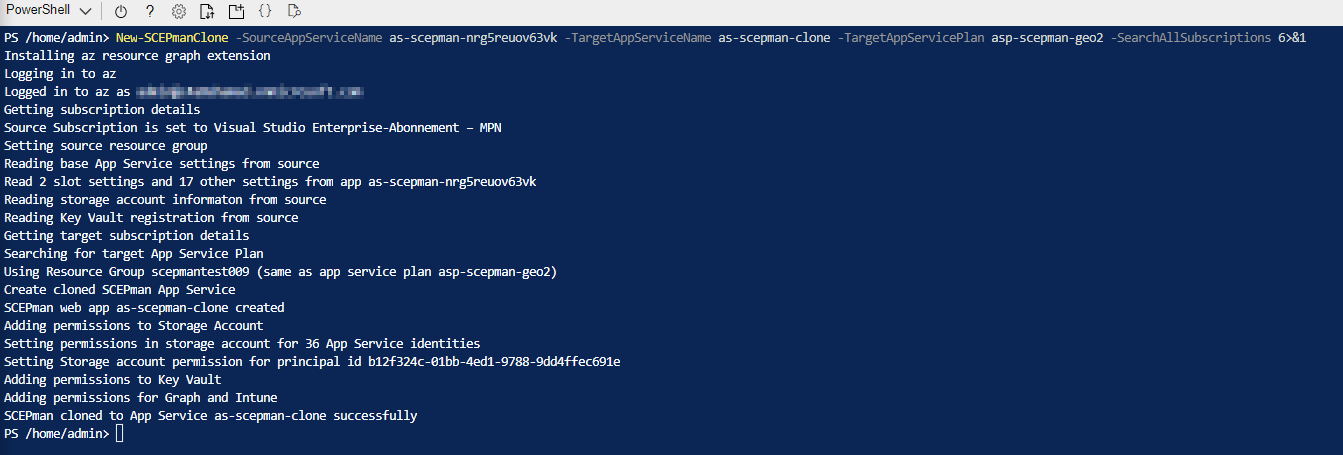
Task: Click the Upload/Download files icon
Action: coord(207,11)
